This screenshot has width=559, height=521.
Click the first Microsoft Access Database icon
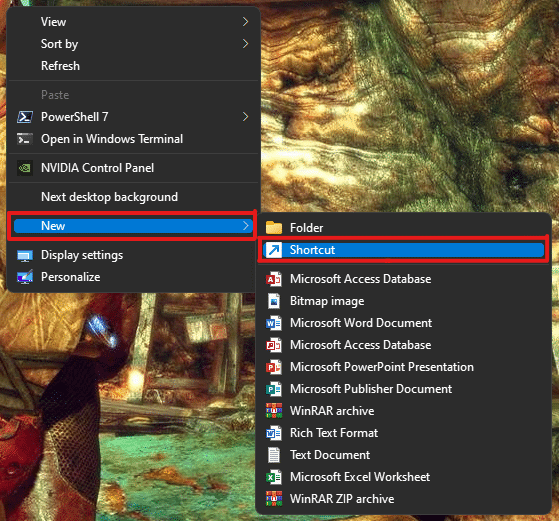point(274,279)
